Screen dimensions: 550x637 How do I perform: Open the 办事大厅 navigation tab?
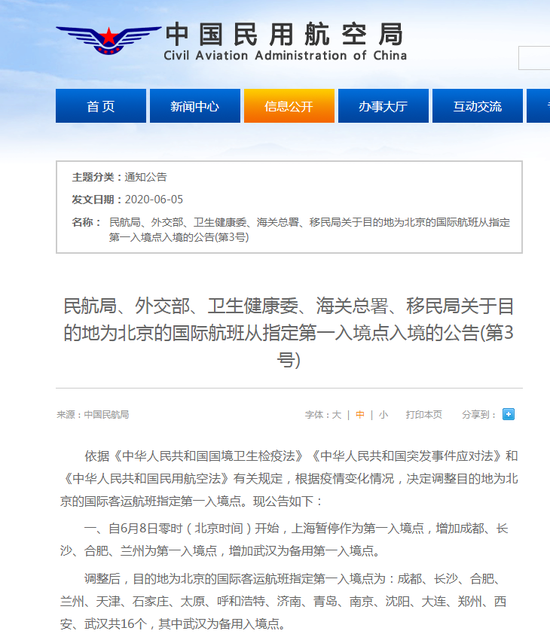pyautogui.click(x=383, y=106)
